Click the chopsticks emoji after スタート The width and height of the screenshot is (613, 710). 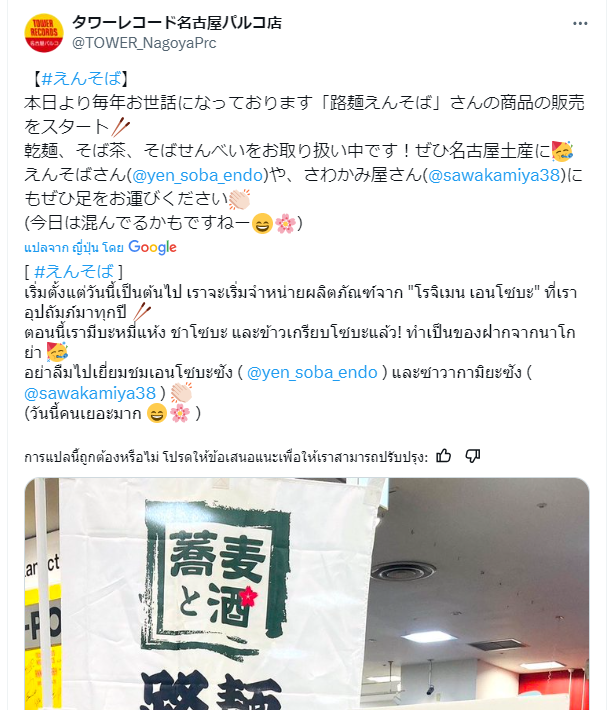click(120, 127)
